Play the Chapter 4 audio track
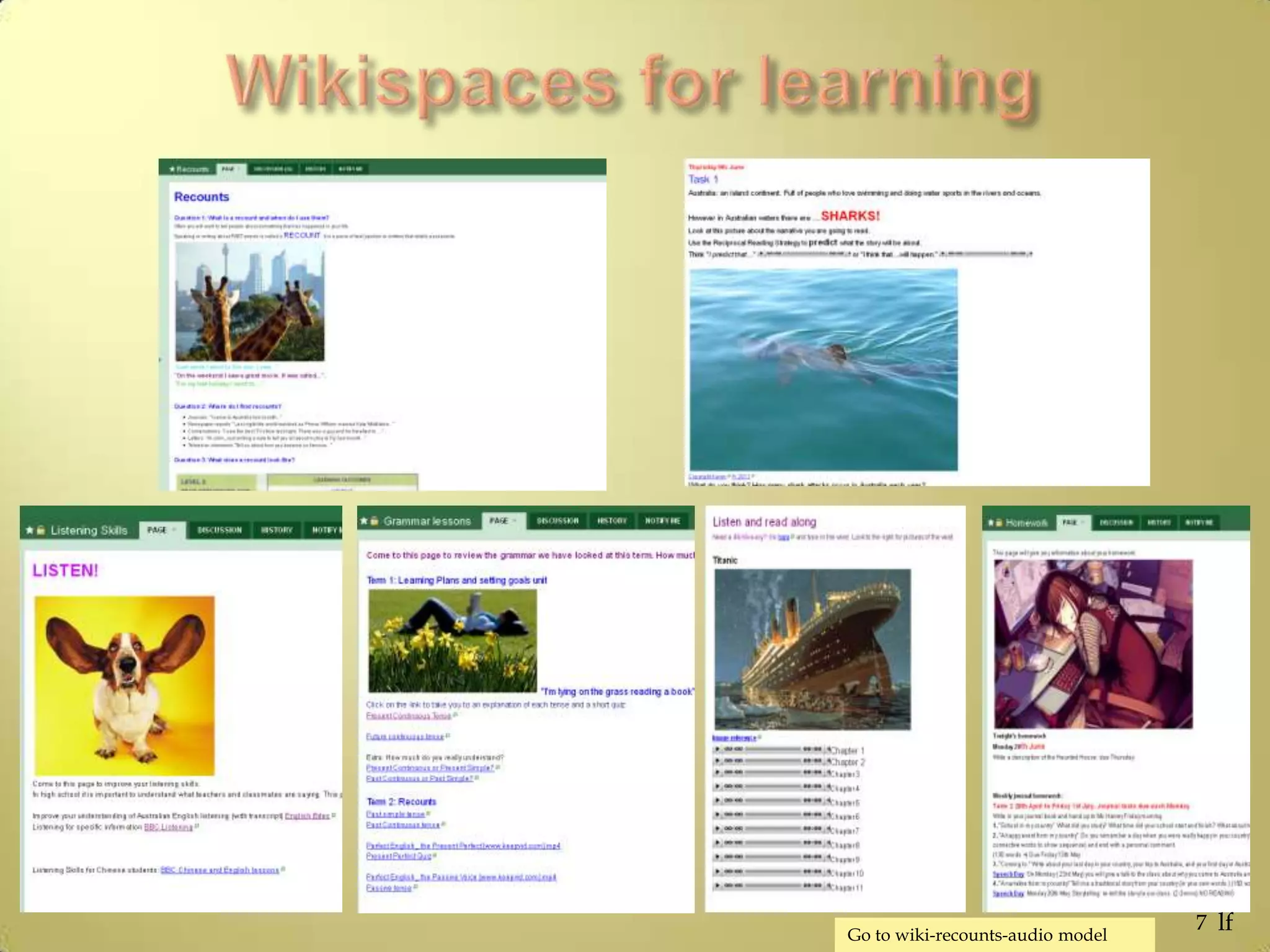The width and height of the screenshot is (1270, 952). [x=717, y=787]
